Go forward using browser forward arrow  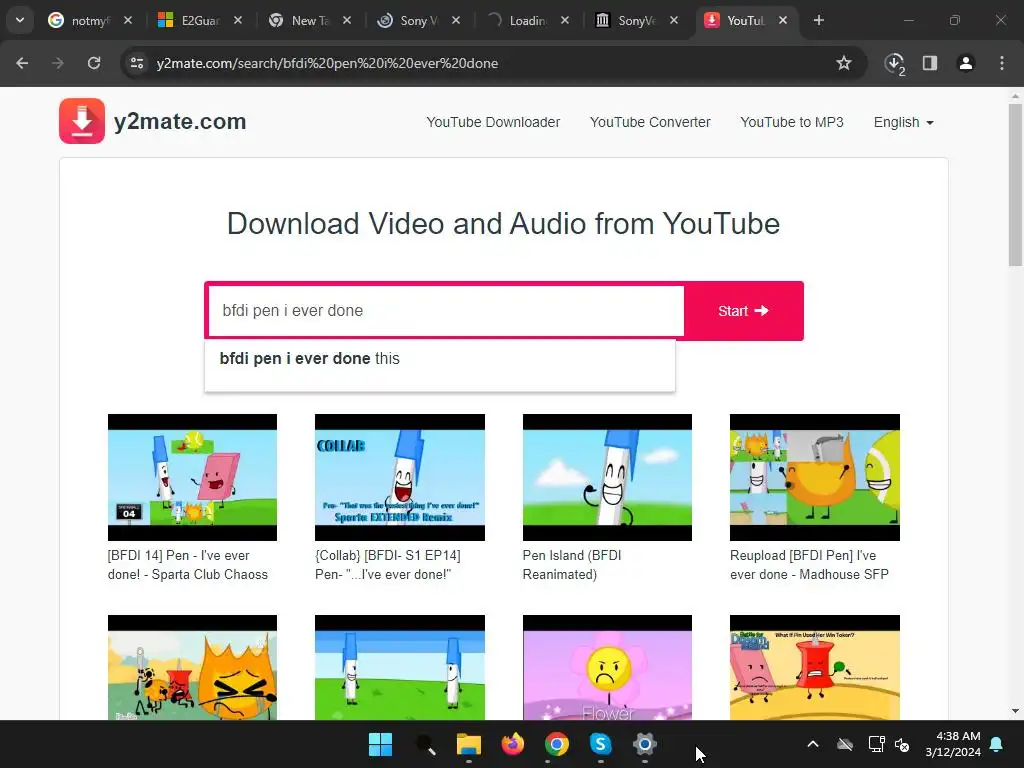[x=58, y=63]
